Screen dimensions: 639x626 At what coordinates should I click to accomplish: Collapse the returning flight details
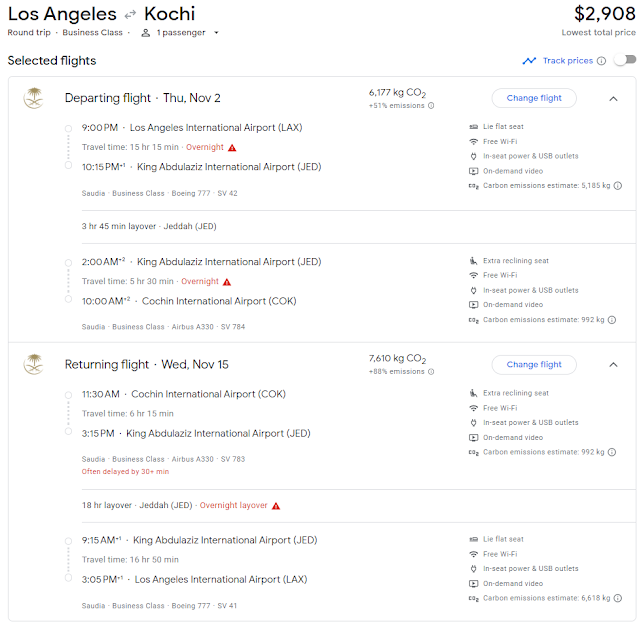pyautogui.click(x=613, y=365)
